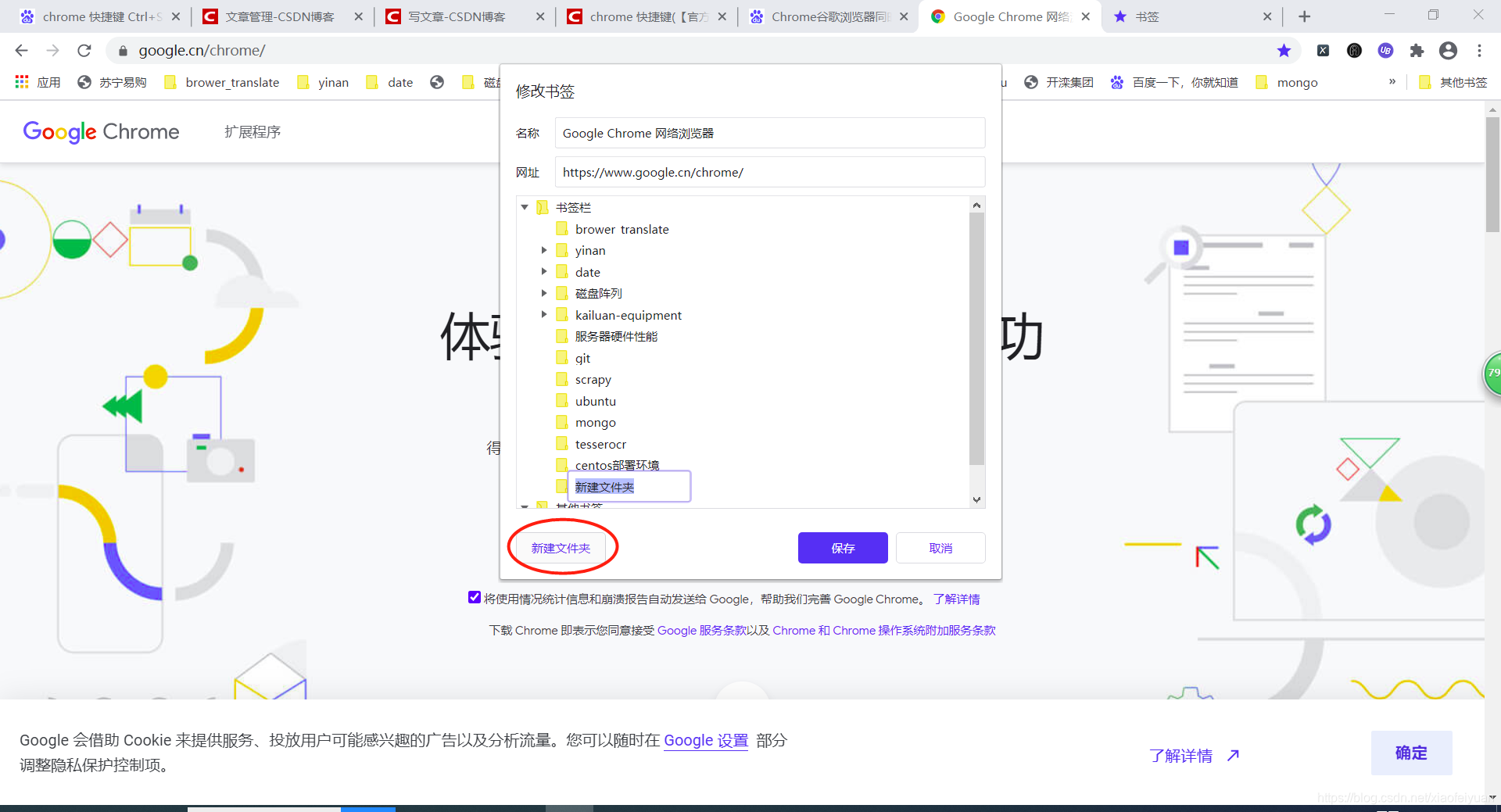Click folder tree scroll-down arrow
The height and width of the screenshot is (812, 1501).
point(976,499)
